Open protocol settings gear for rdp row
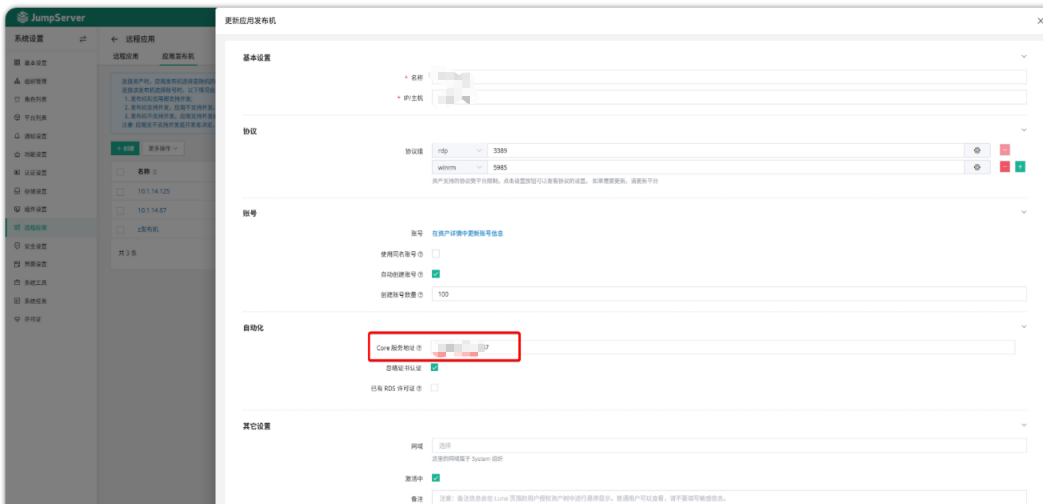Image resolution: width=1043 pixels, height=504 pixels. 977,150
